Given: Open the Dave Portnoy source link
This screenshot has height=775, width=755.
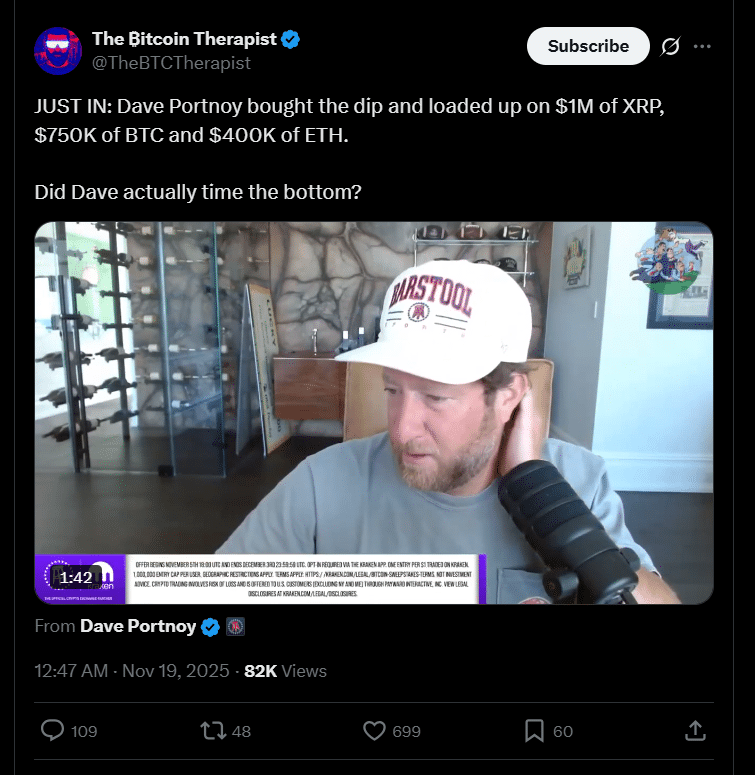Looking at the screenshot, I should coord(137,627).
